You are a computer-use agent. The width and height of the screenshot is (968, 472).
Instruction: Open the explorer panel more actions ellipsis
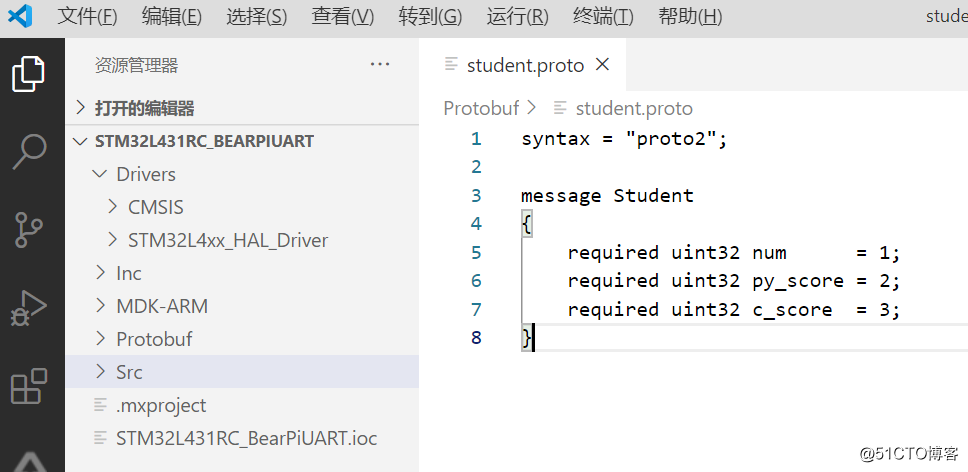[380, 65]
